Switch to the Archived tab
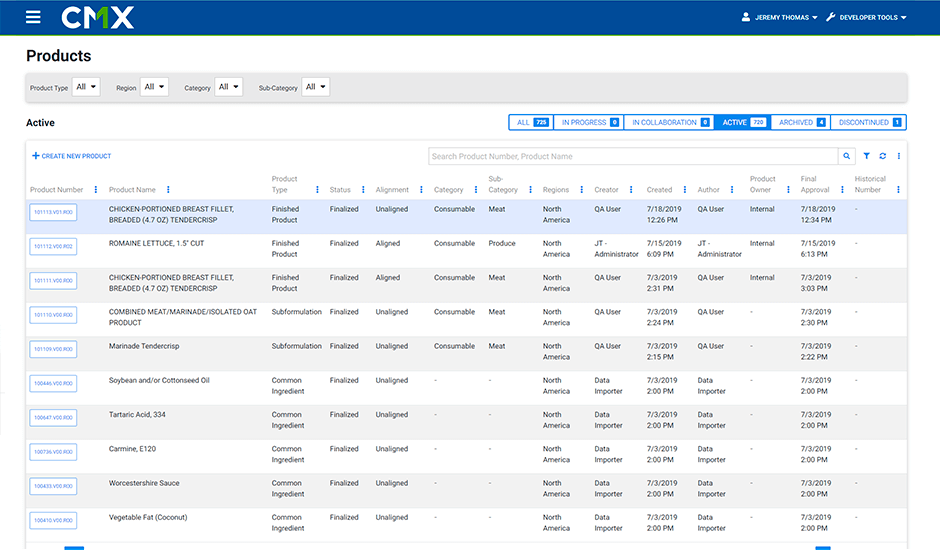Image resolution: width=940 pixels, height=550 pixels. pos(801,122)
